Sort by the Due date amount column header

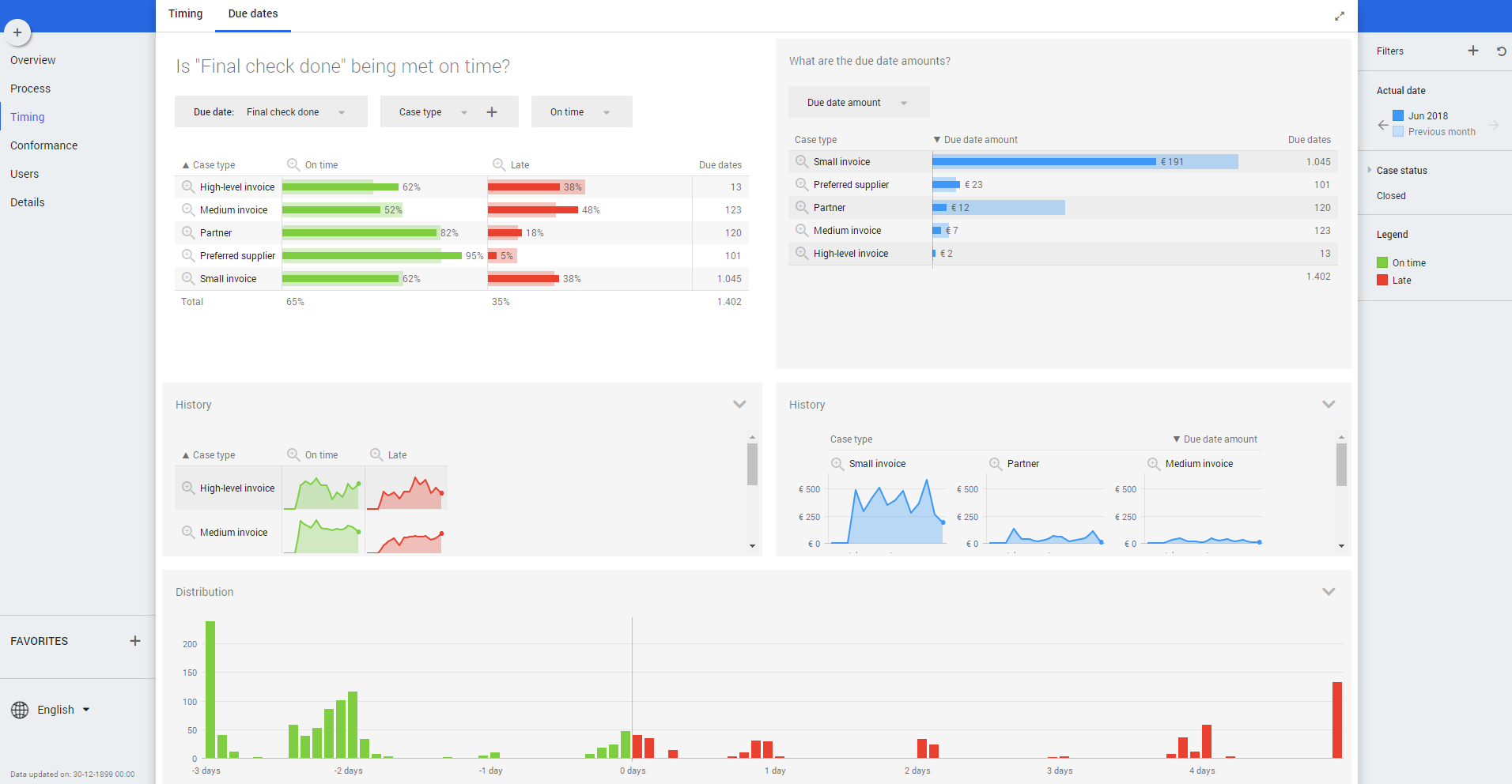[x=980, y=140]
